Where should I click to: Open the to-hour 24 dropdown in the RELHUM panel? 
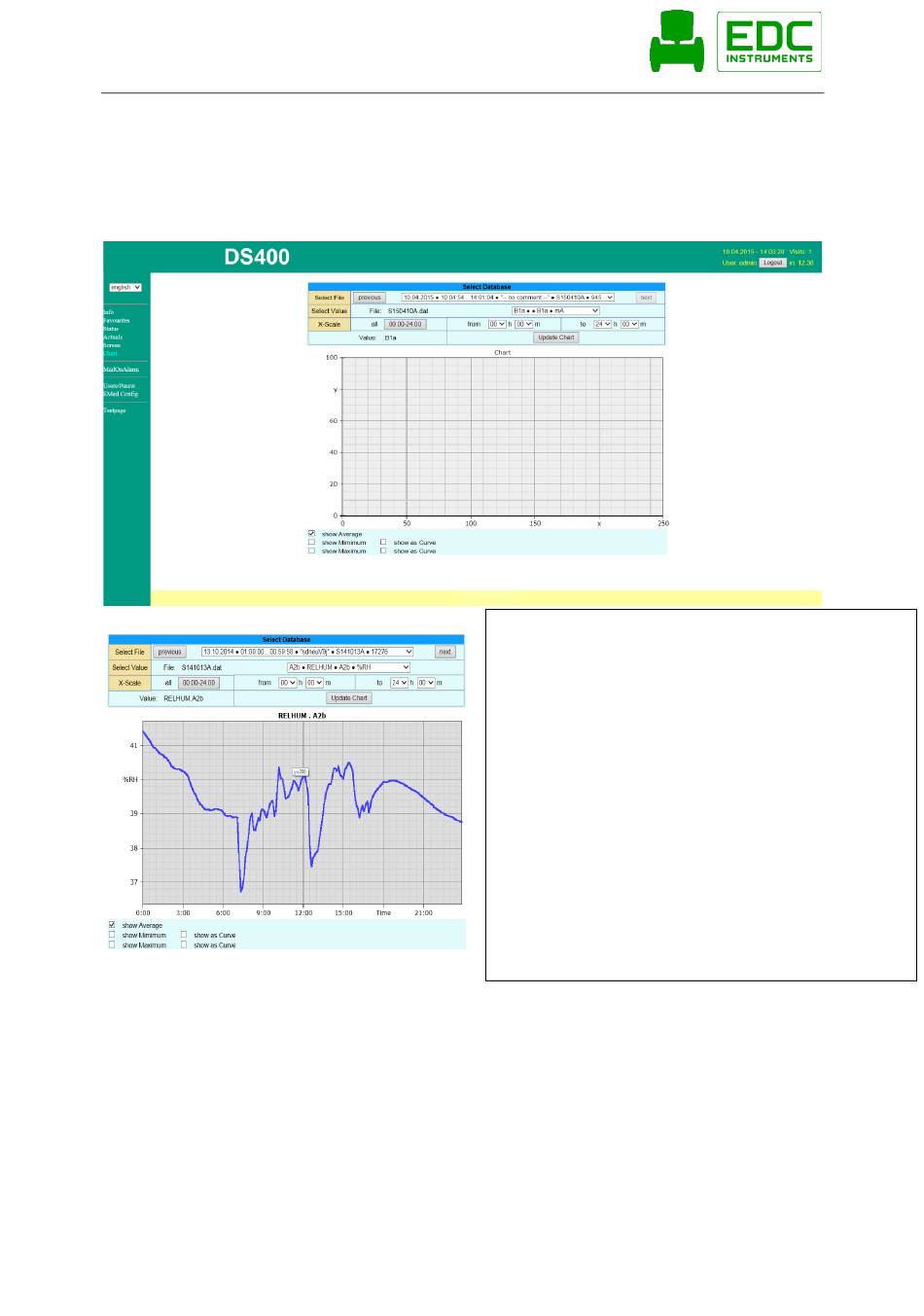click(x=400, y=683)
